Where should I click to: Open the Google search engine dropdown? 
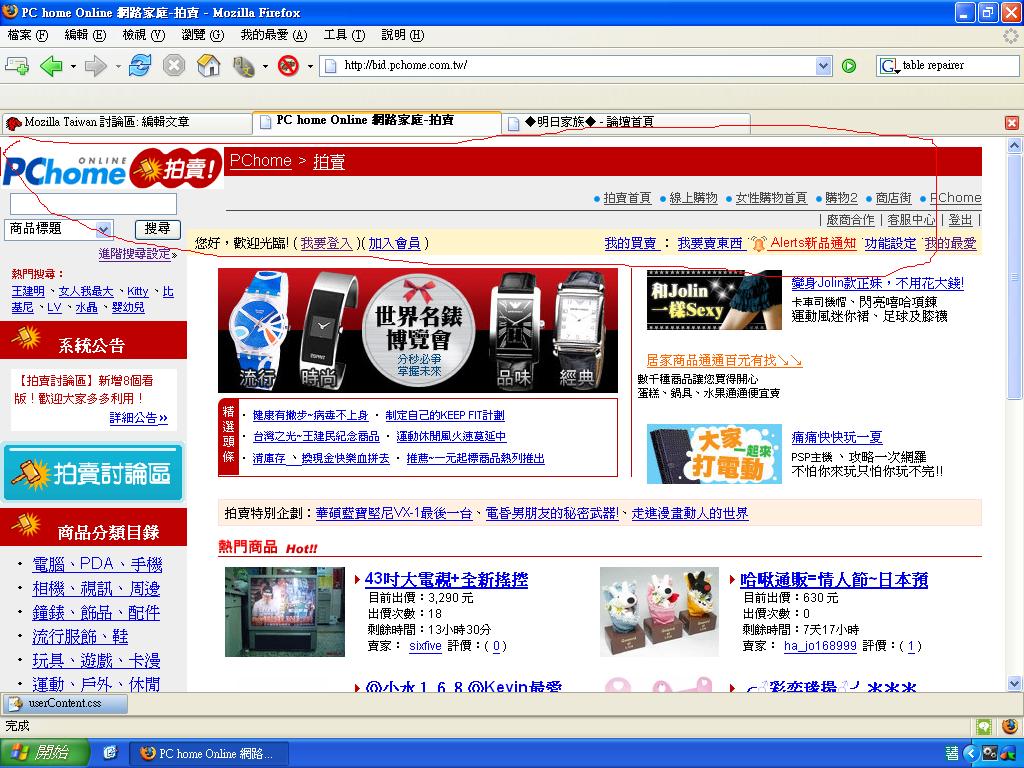pos(889,66)
